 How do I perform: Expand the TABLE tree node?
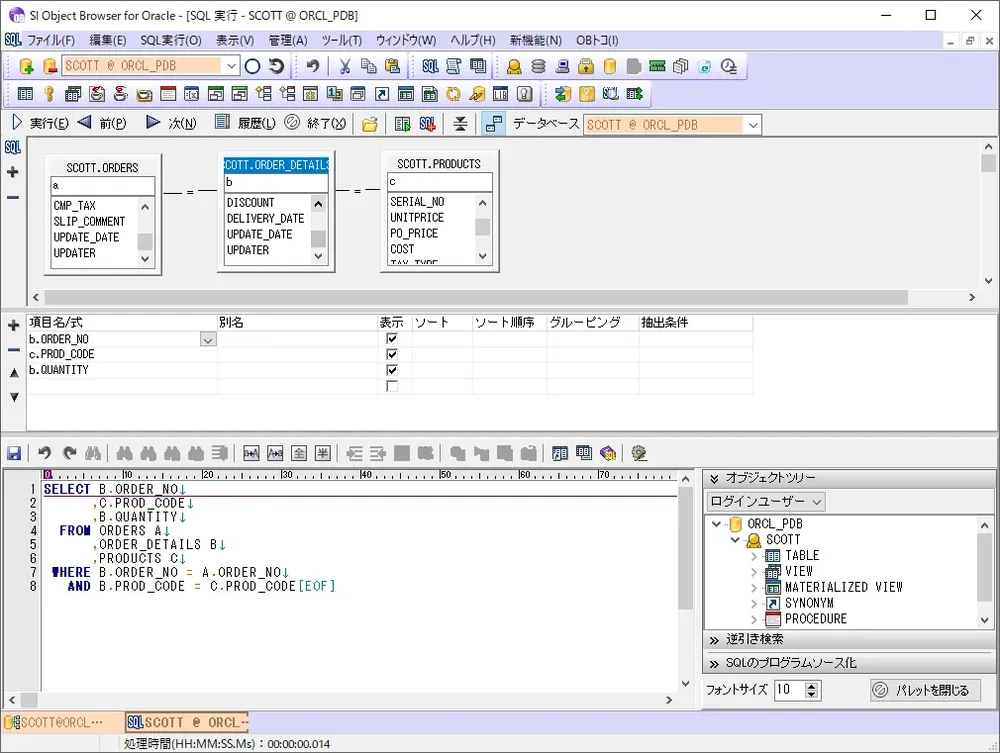tap(754, 556)
